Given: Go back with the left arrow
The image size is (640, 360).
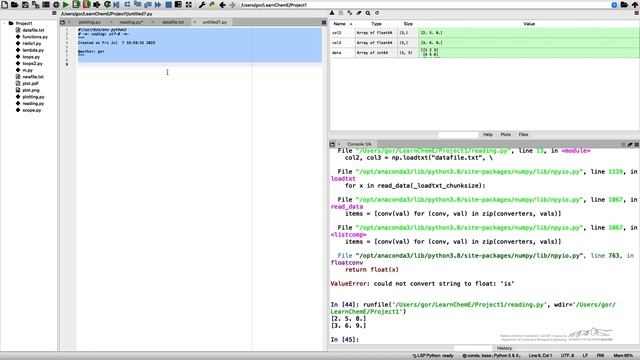Looking at the screenshot, I should 222,4.
